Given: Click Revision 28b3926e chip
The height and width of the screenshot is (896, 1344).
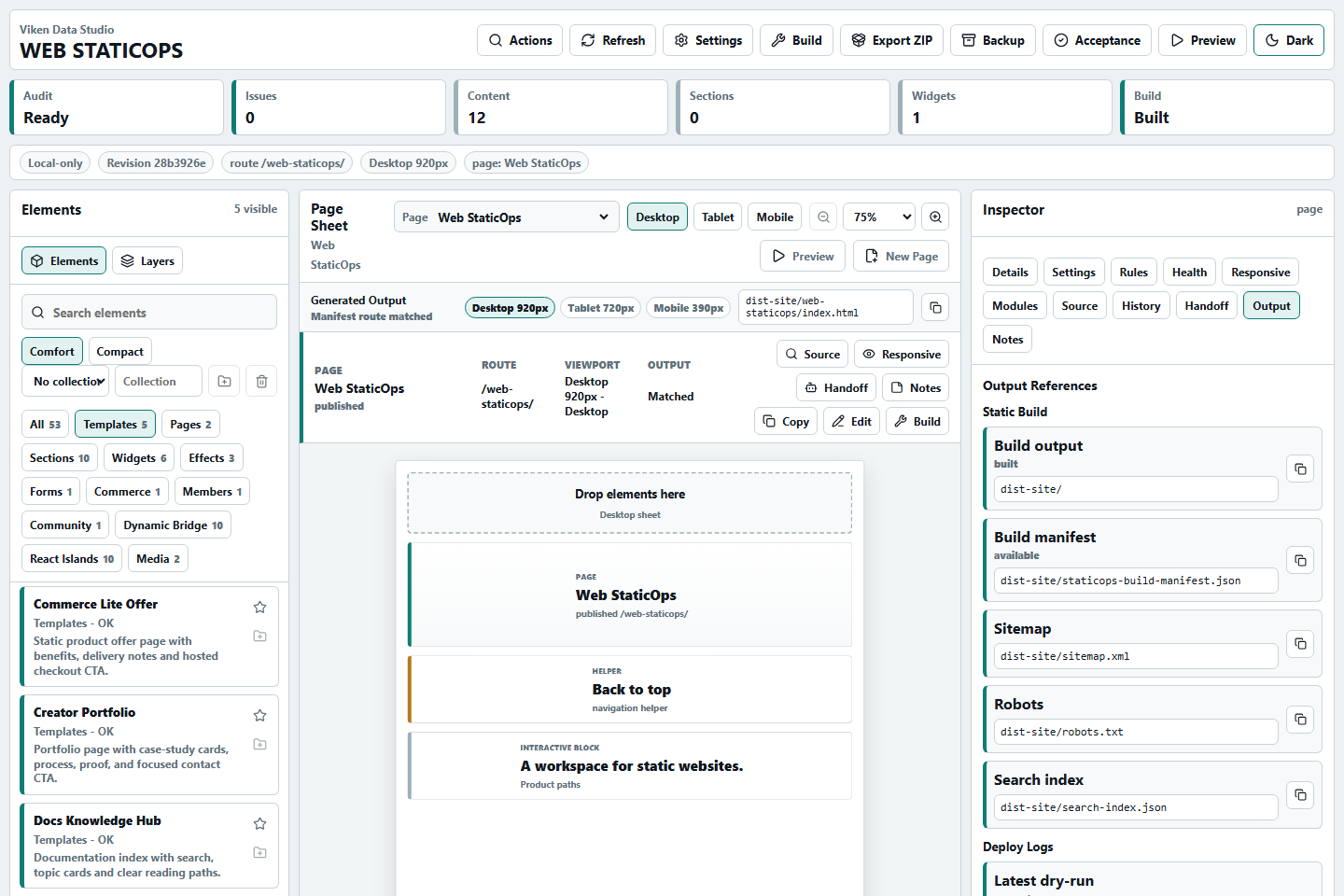Looking at the screenshot, I should coord(156,162).
